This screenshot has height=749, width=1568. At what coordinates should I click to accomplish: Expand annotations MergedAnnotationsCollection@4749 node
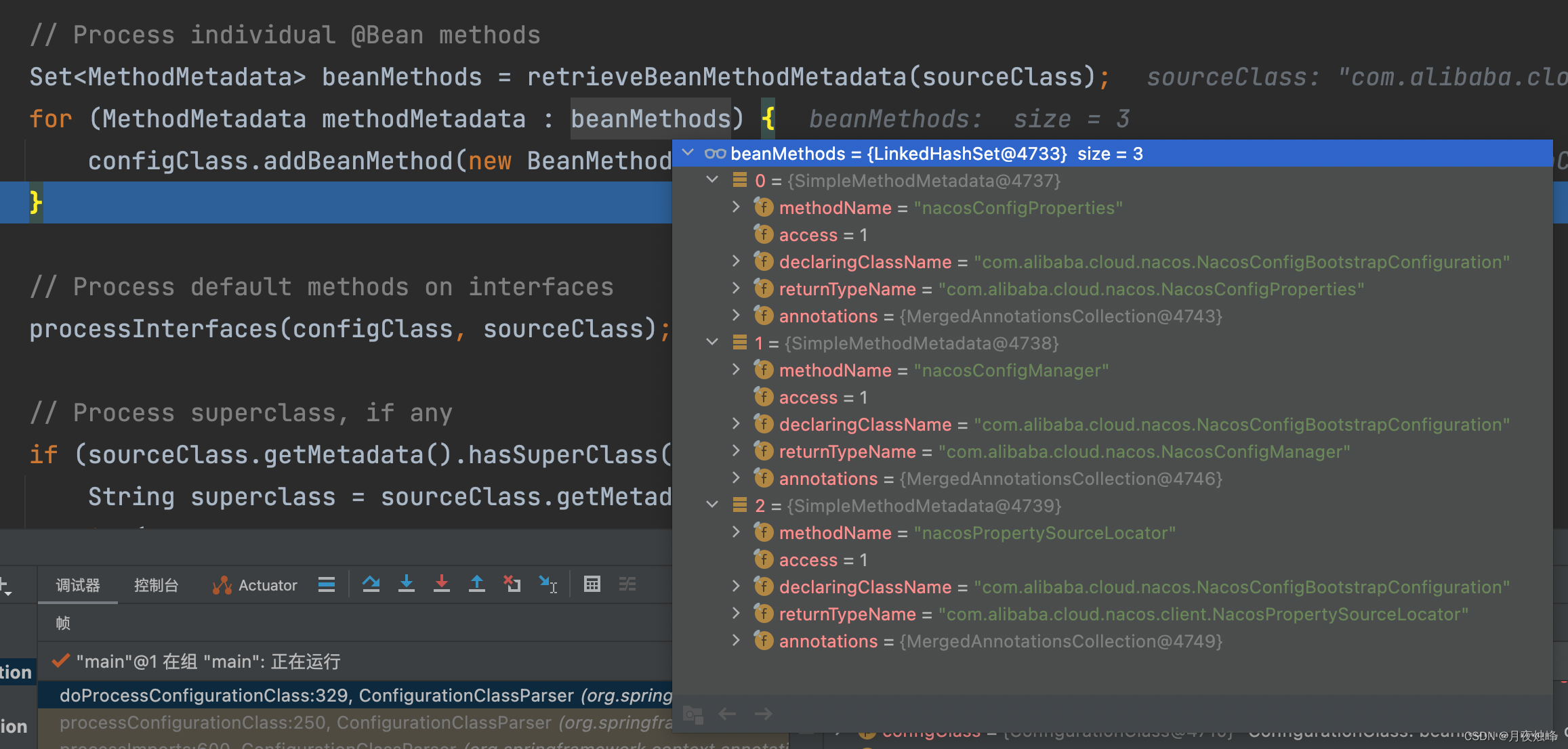736,641
